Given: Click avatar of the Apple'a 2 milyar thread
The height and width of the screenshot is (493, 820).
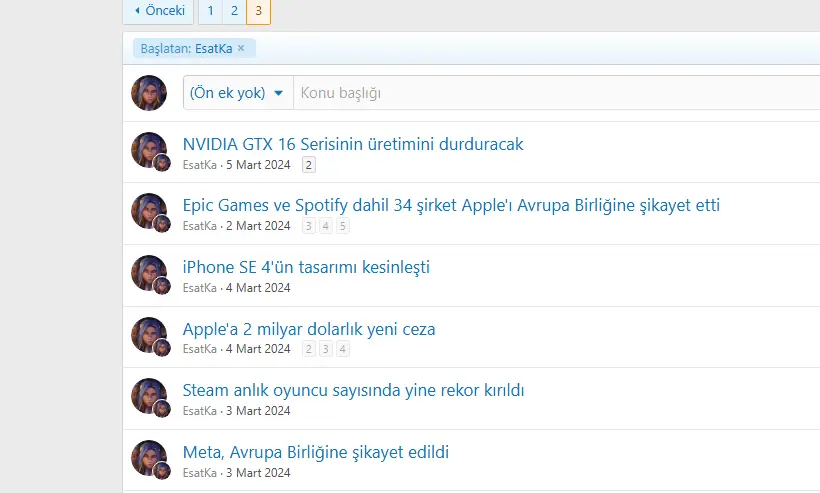Looking at the screenshot, I should (149, 335).
